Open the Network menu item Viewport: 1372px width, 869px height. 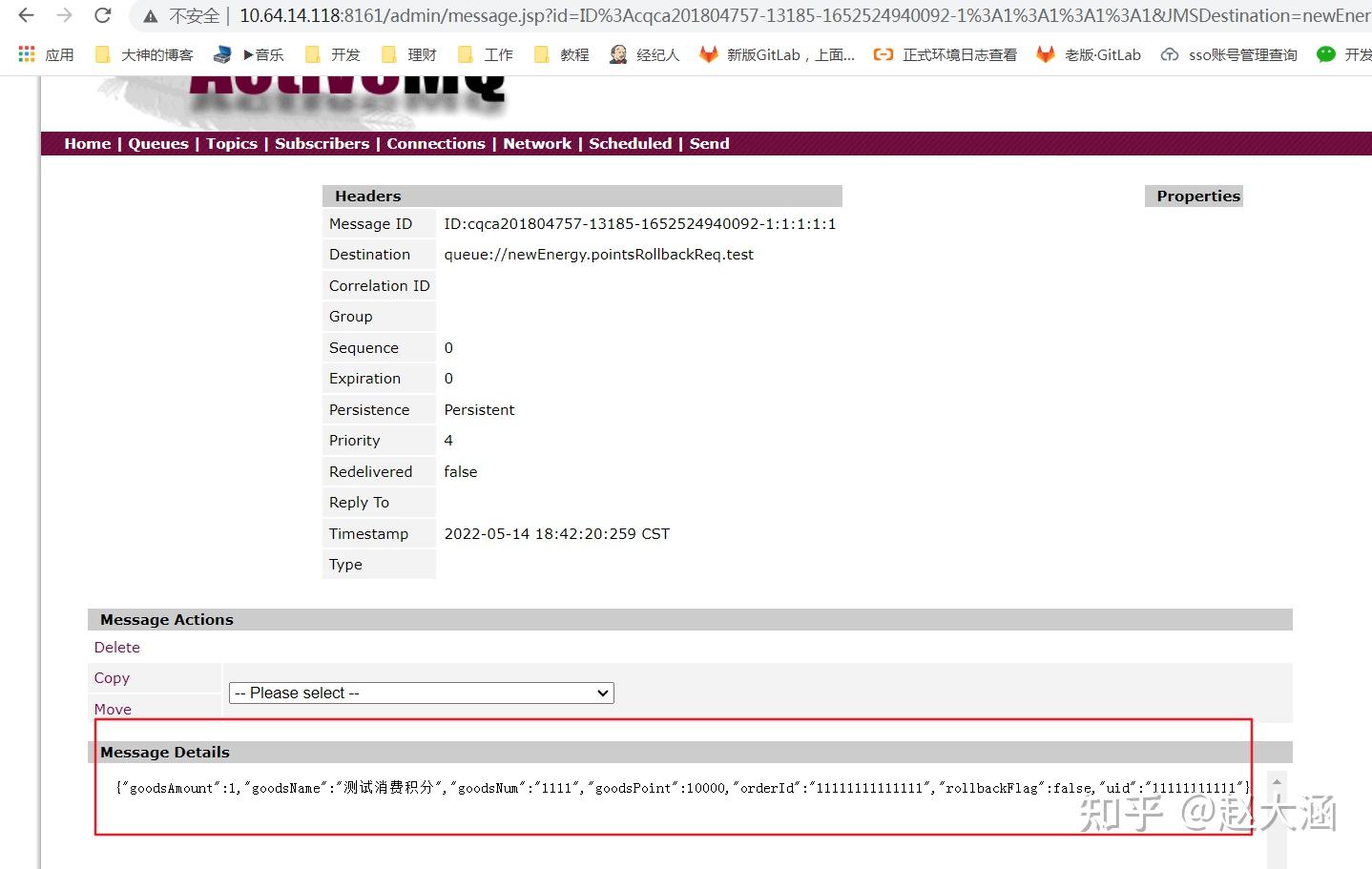pyautogui.click(x=537, y=143)
